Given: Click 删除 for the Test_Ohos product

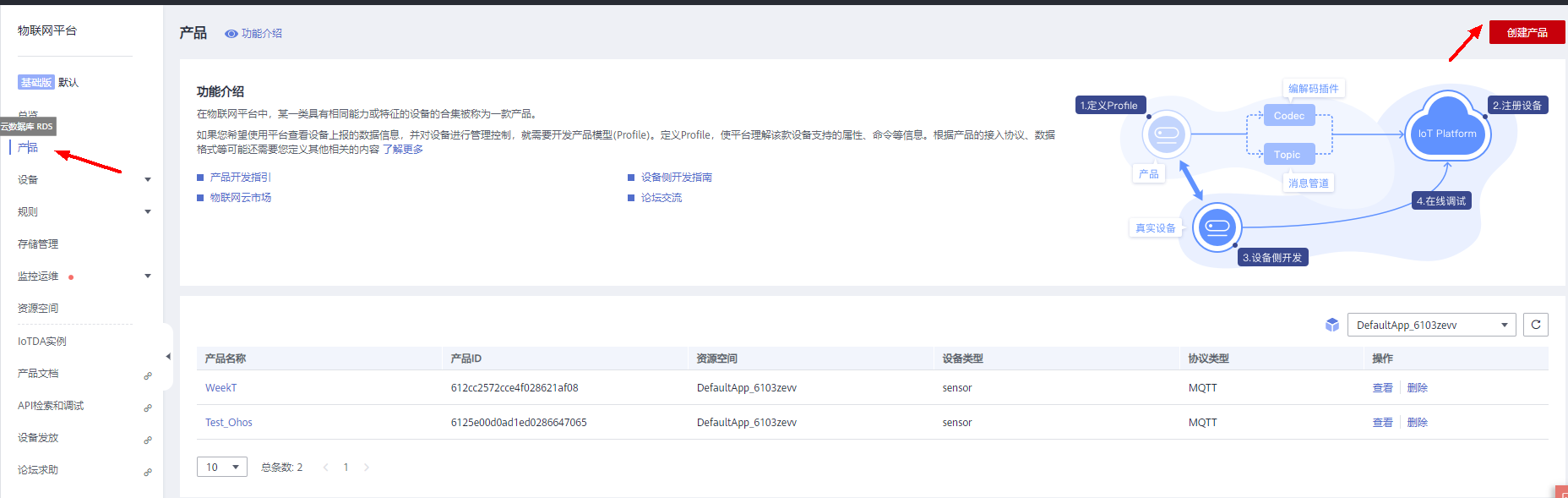Looking at the screenshot, I should coord(1417,423).
